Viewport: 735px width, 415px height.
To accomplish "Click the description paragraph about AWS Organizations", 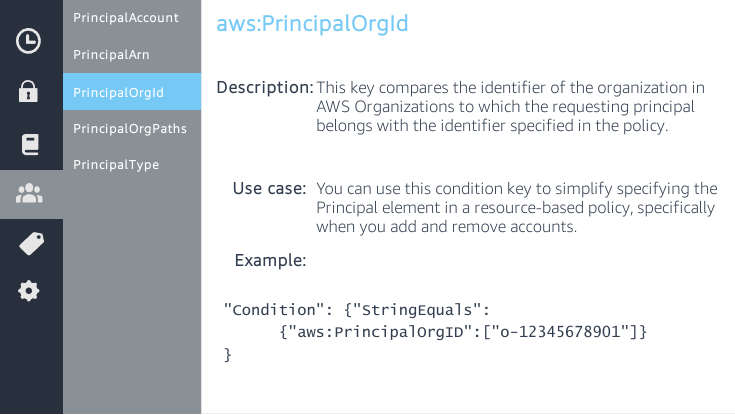I will click(505, 104).
